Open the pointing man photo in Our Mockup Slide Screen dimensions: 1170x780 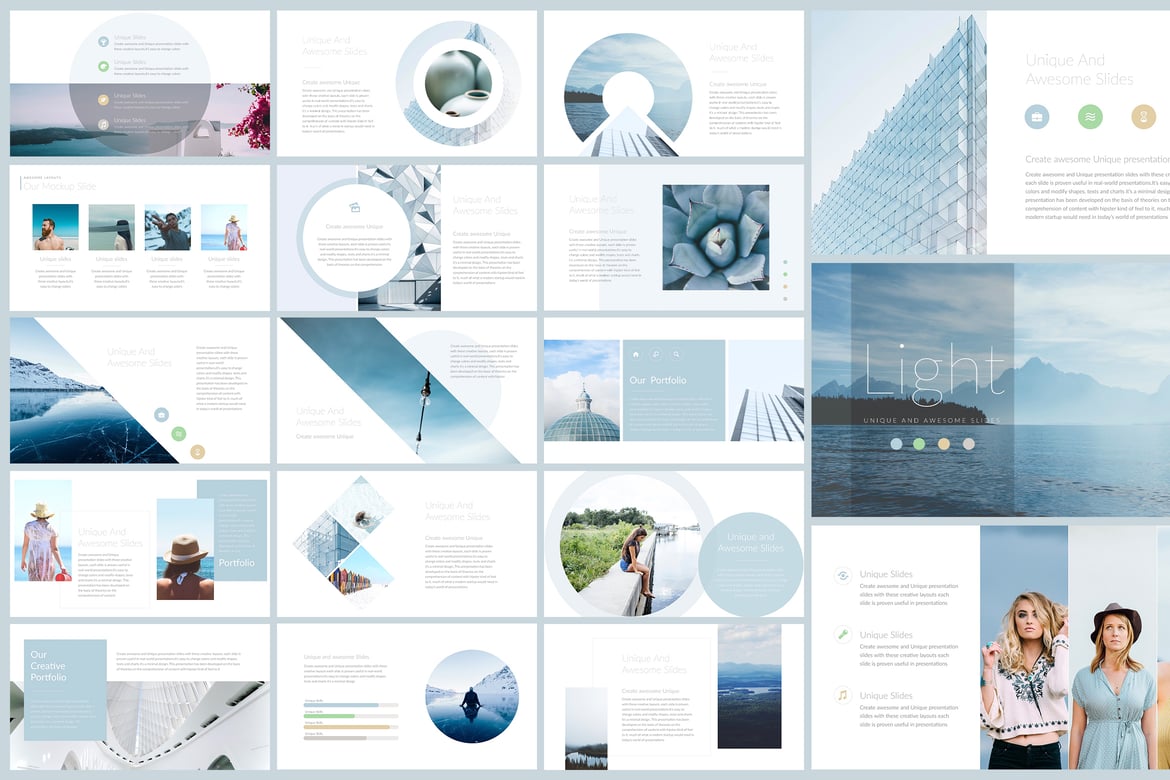click(x=167, y=227)
